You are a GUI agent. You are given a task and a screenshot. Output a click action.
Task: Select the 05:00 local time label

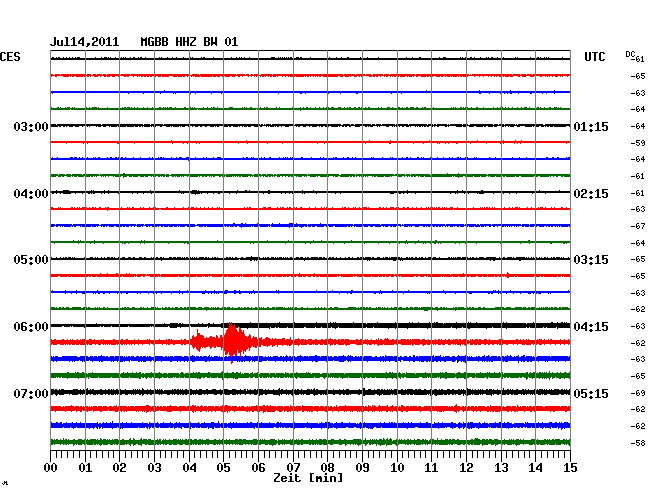pyautogui.click(x=31, y=260)
